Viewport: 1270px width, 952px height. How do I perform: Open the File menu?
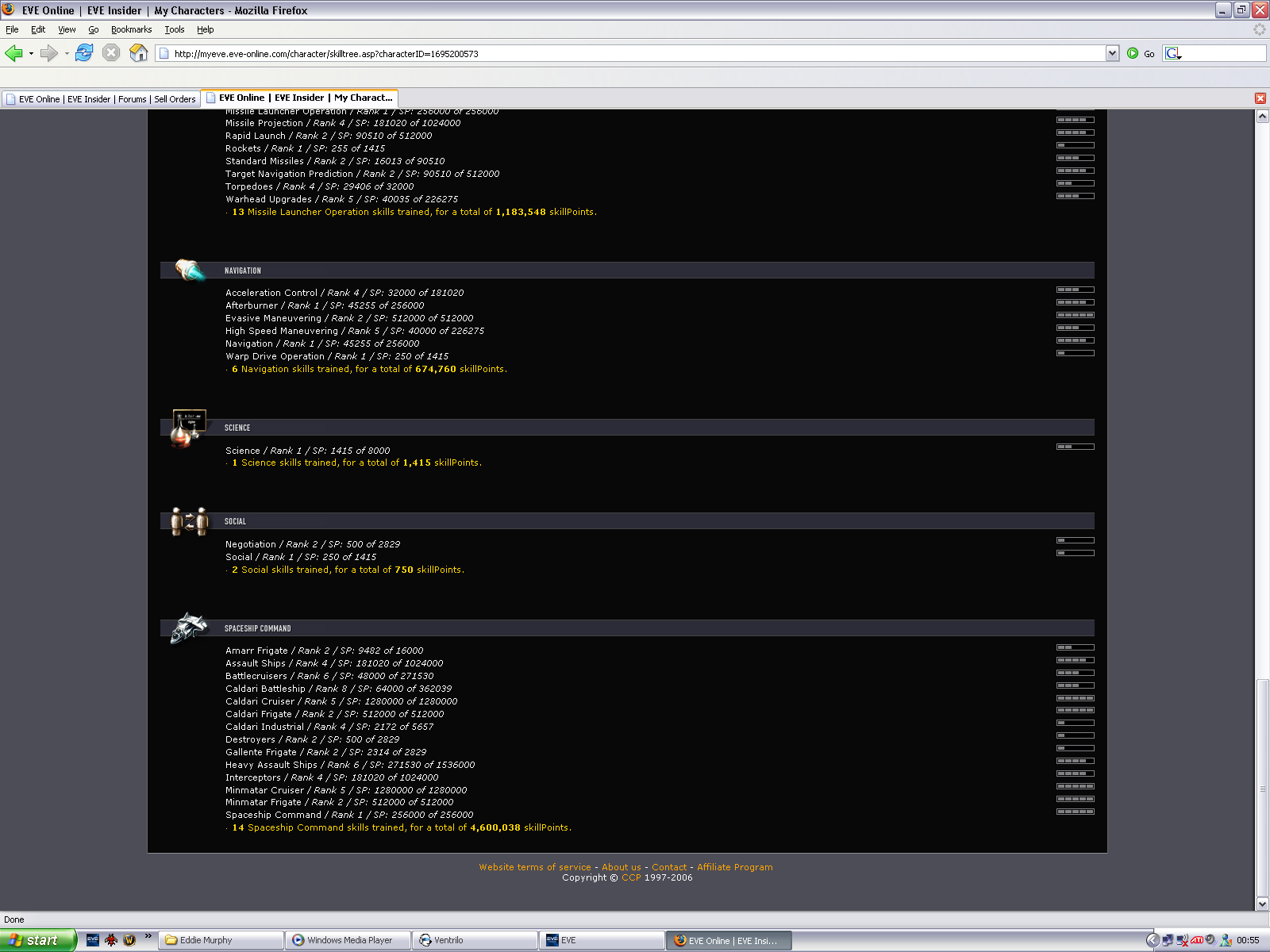(x=12, y=29)
